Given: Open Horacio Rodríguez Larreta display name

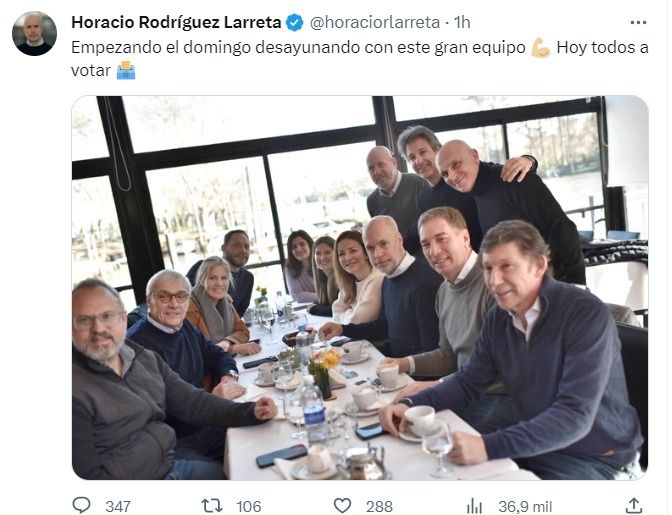Looking at the screenshot, I should (176, 22).
